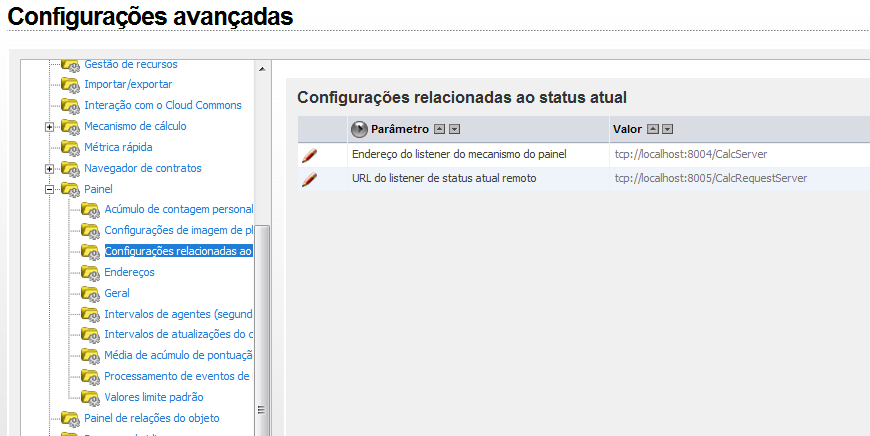Click value tcp://localhost:8005/CalcRequestServer
The height and width of the screenshot is (436, 870).
tap(711, 178)
